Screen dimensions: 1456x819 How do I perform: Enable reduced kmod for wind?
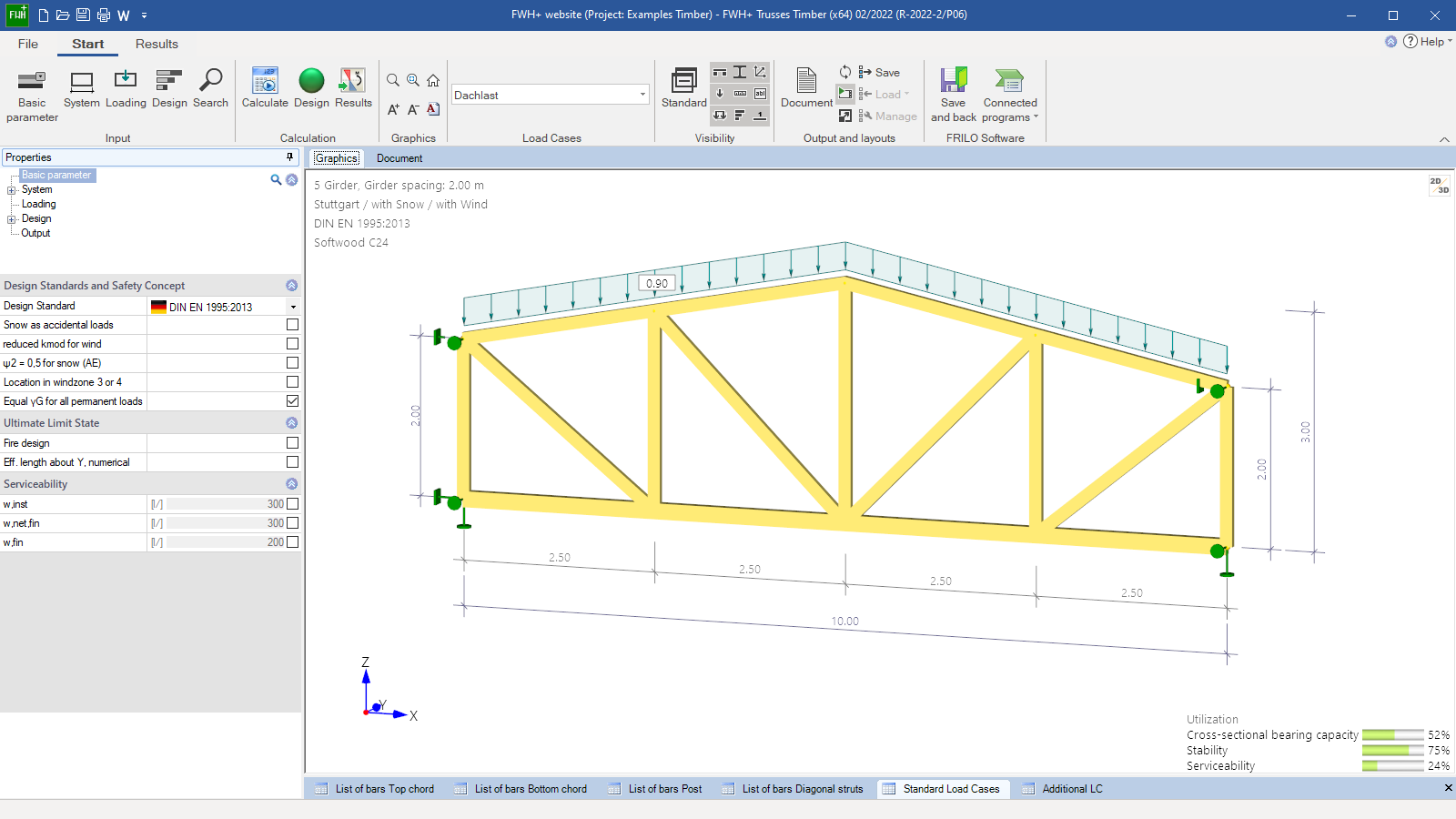[x=292, y=344]
